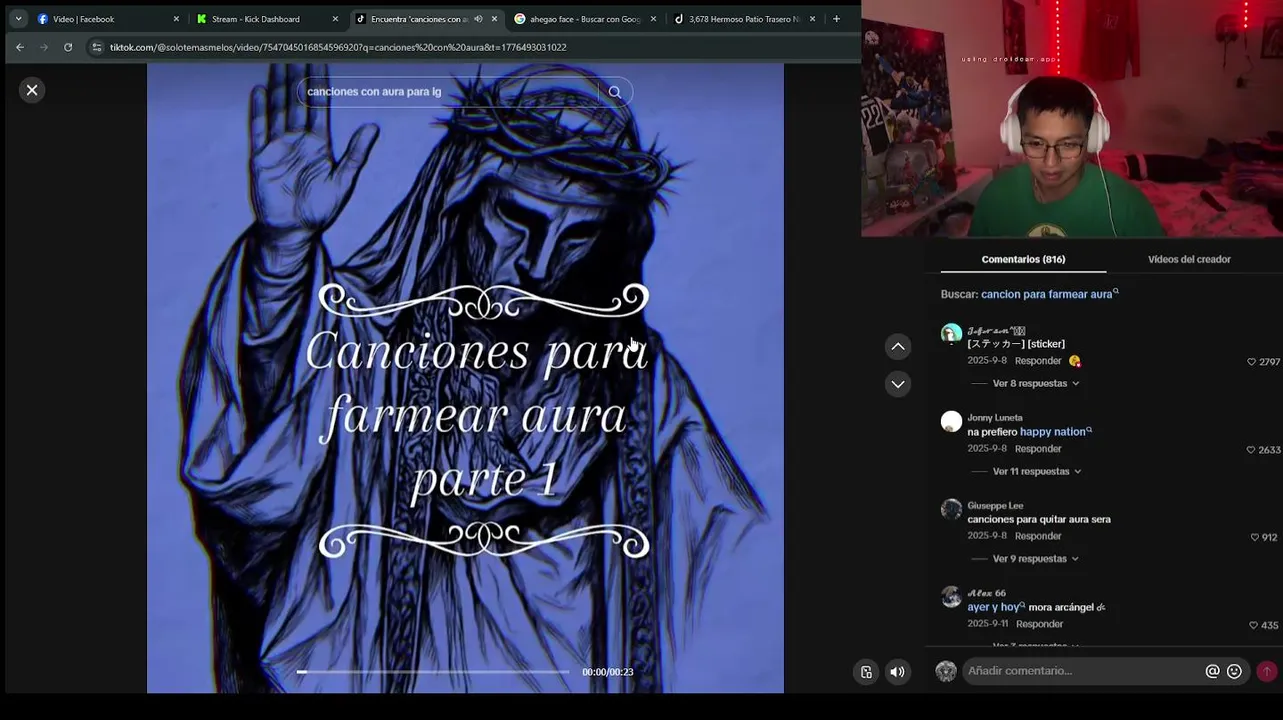Expand 'Ver 11 respuestas' replies
This screenshot has height=720, width=1283.
pyautogui.click(x=1038, y=471)
